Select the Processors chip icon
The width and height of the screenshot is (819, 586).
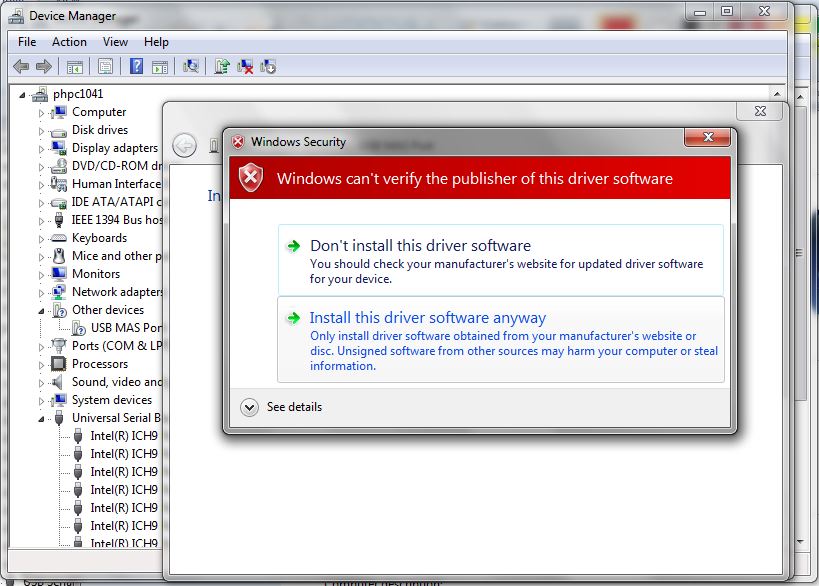58,364
